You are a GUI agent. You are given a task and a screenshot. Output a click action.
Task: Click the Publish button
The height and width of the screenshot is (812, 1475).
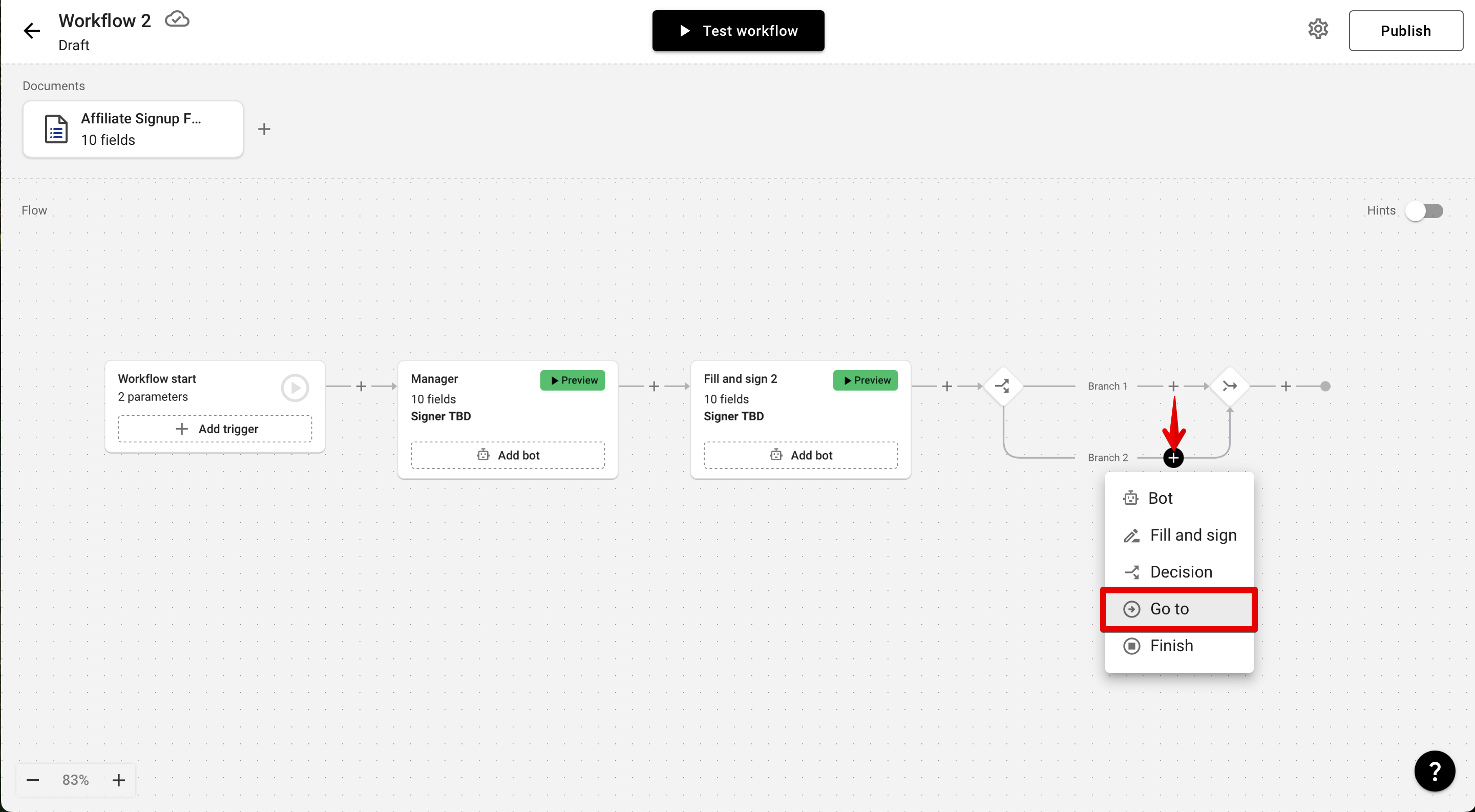[1406, 30]
